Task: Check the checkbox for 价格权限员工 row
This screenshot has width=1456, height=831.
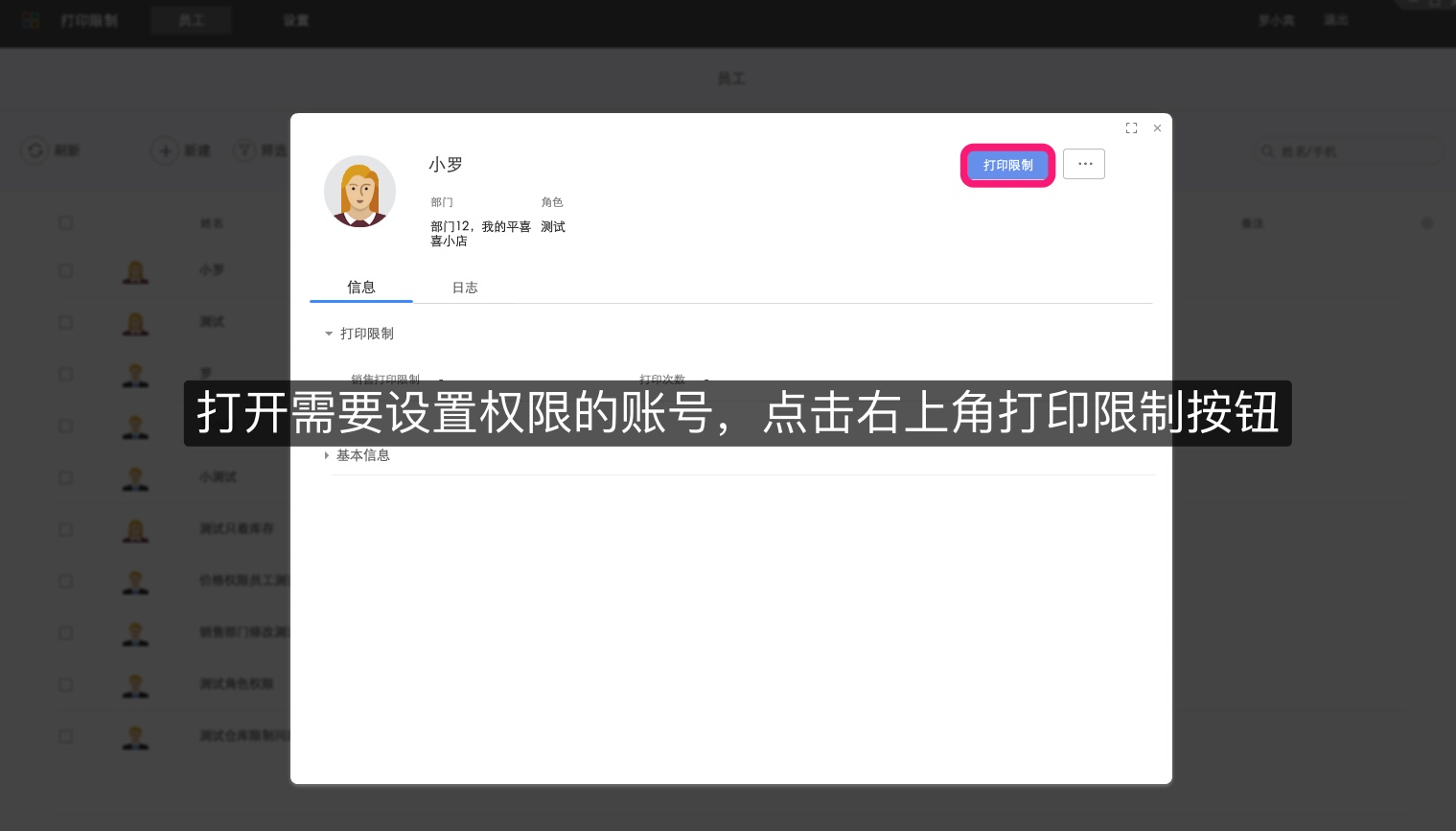Action: [x=65, y=582]
